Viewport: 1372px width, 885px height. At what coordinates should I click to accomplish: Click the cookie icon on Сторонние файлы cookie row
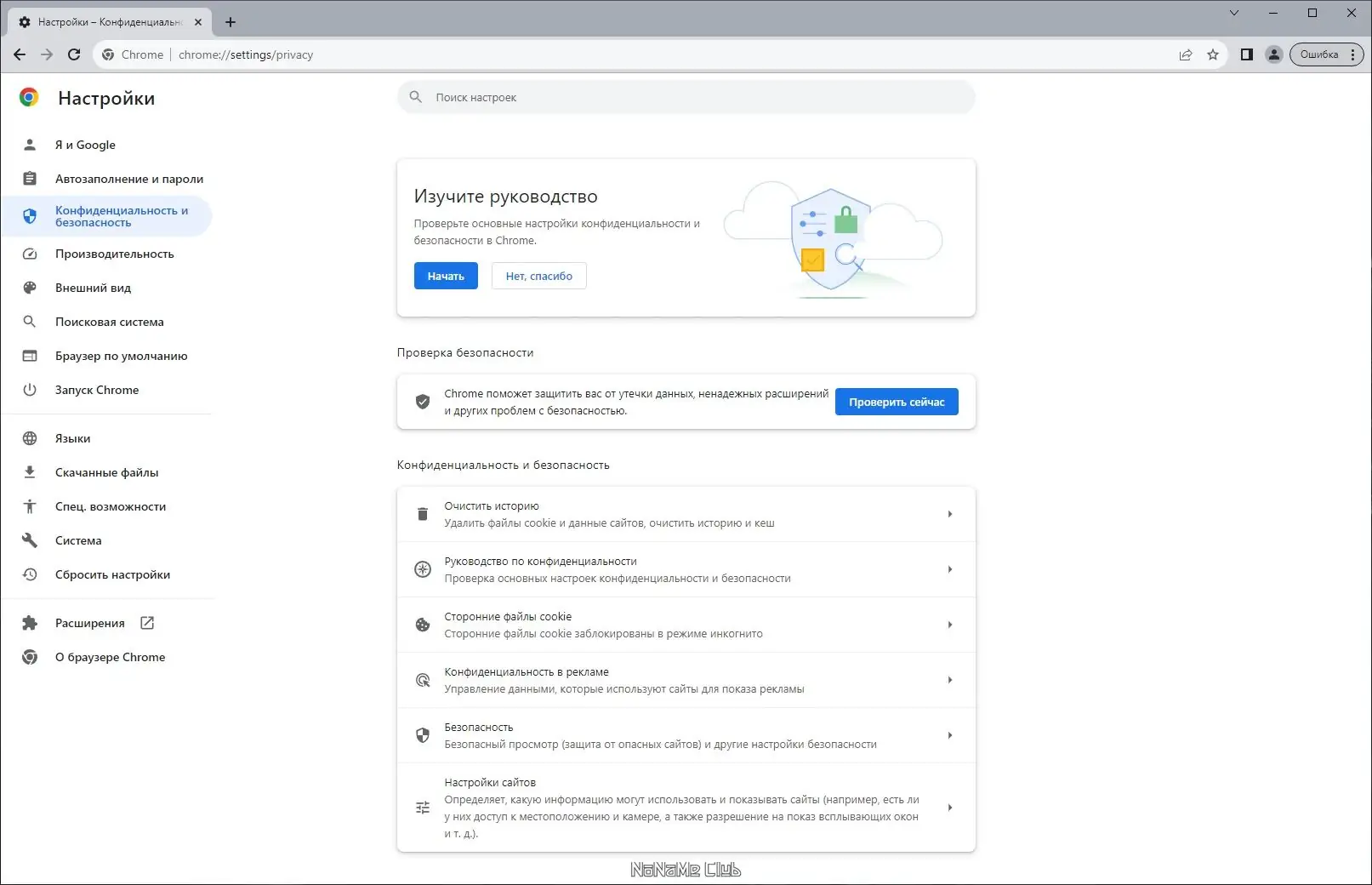point(423,625)
